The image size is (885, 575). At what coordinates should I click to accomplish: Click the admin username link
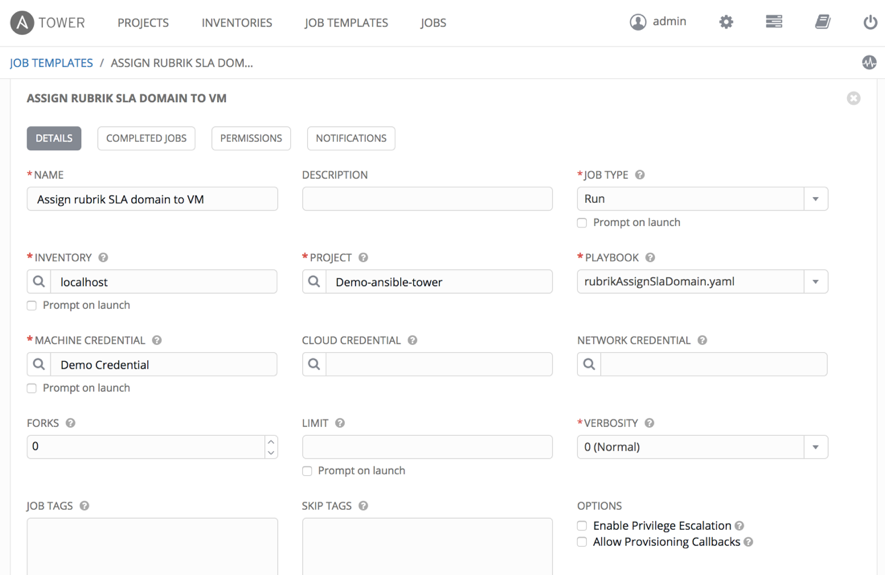pos(669,21)
